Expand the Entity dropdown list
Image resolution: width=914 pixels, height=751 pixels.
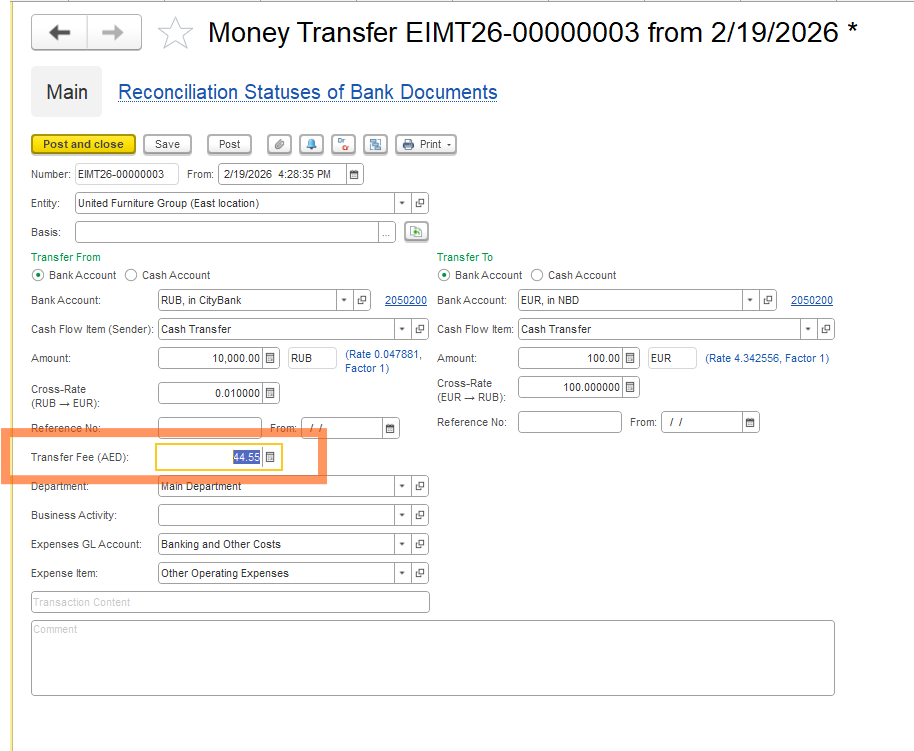[402, 203]
